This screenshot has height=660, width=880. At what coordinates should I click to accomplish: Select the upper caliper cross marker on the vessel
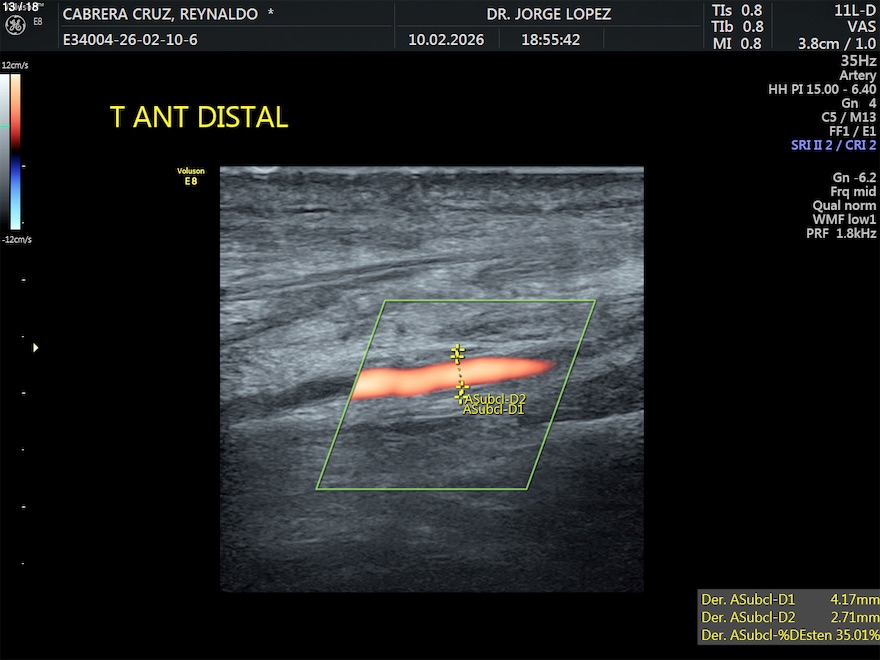tap(457, 352)
